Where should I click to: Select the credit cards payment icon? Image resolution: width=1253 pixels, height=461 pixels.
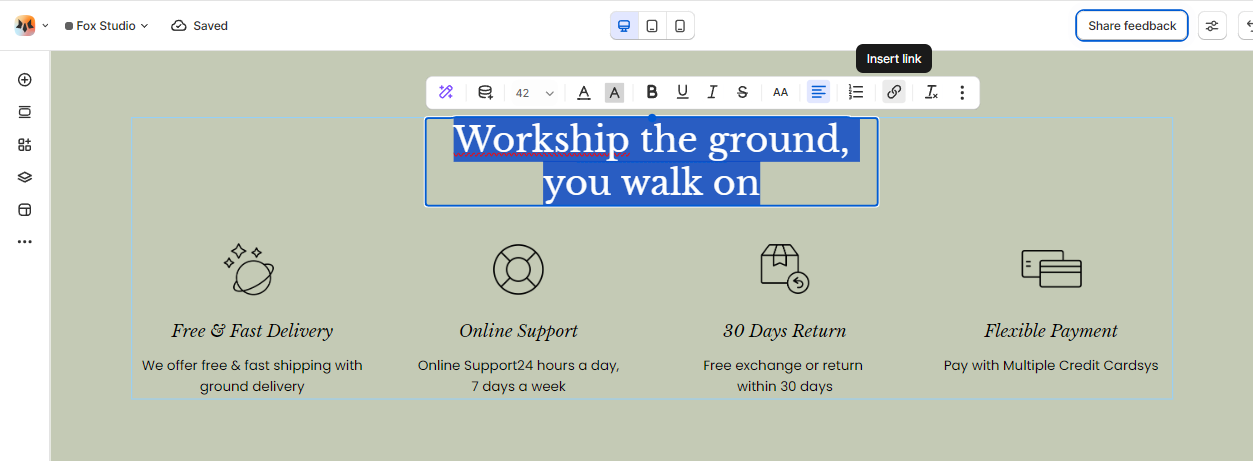(x=1051, y=268)
